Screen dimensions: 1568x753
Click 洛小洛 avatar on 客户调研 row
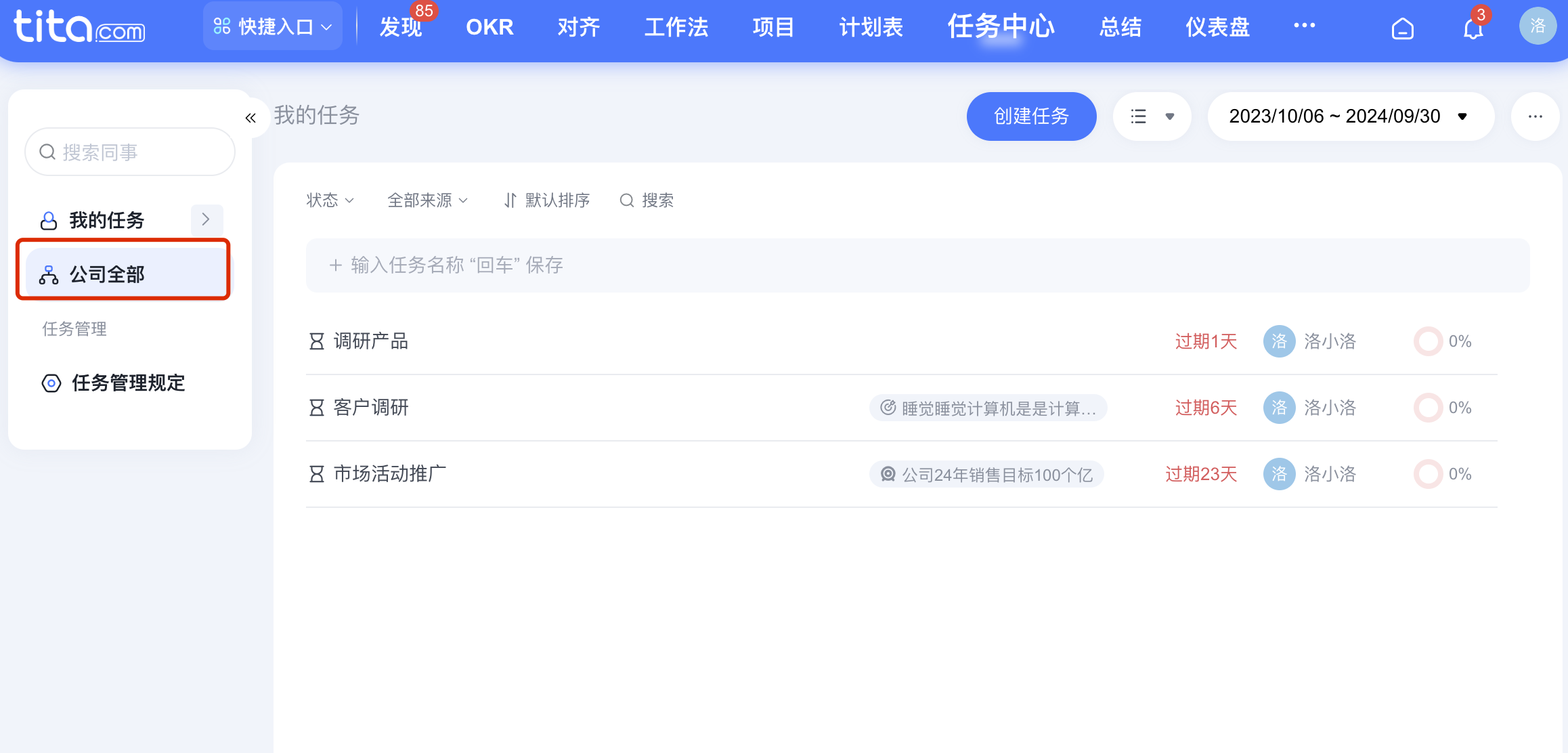coord(1279,408)
